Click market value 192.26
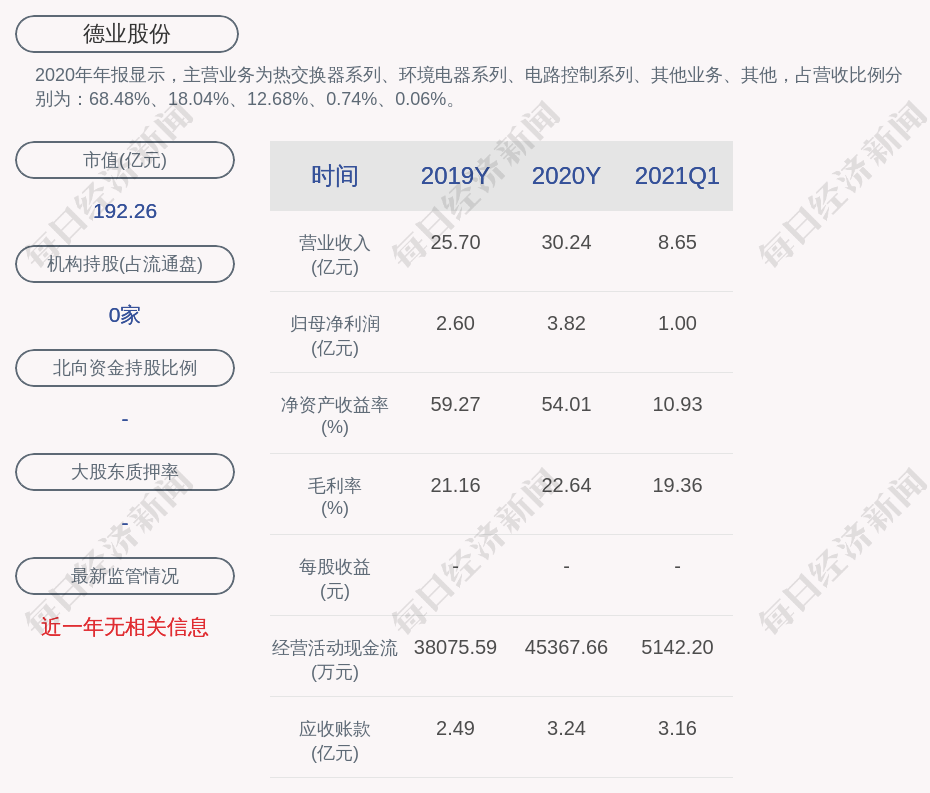 [125, 211]
